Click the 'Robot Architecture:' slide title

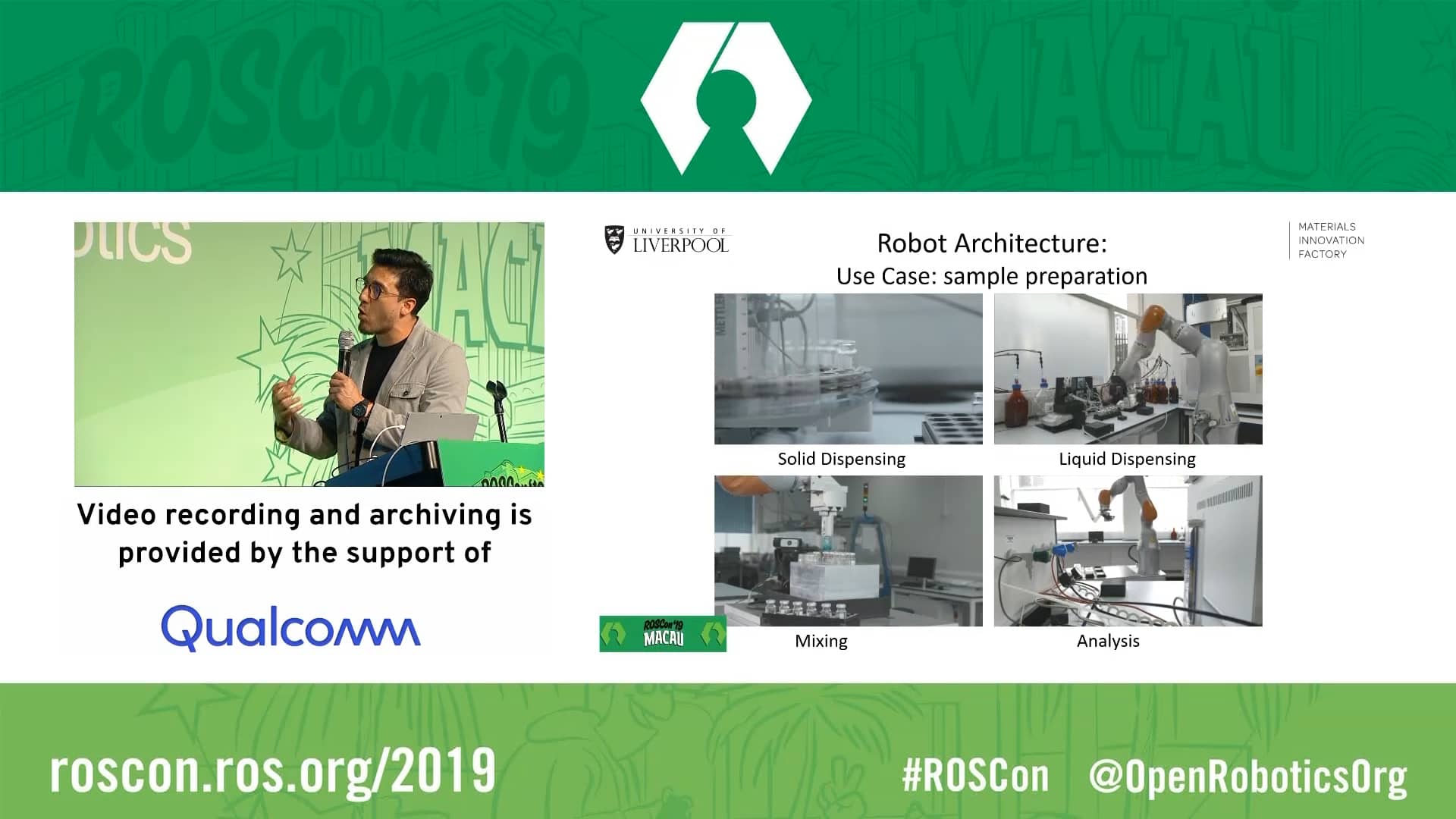point(992,243)
